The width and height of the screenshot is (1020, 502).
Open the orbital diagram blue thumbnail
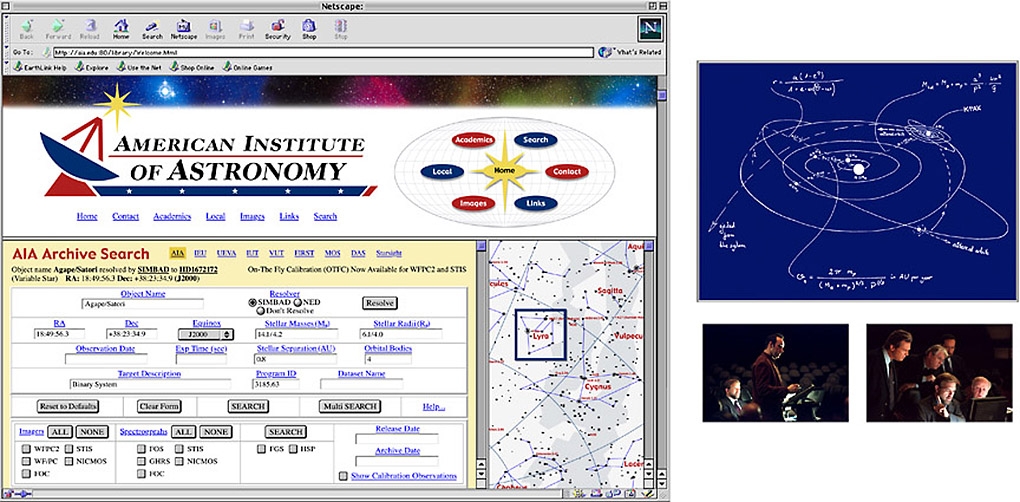pos(857,181)
